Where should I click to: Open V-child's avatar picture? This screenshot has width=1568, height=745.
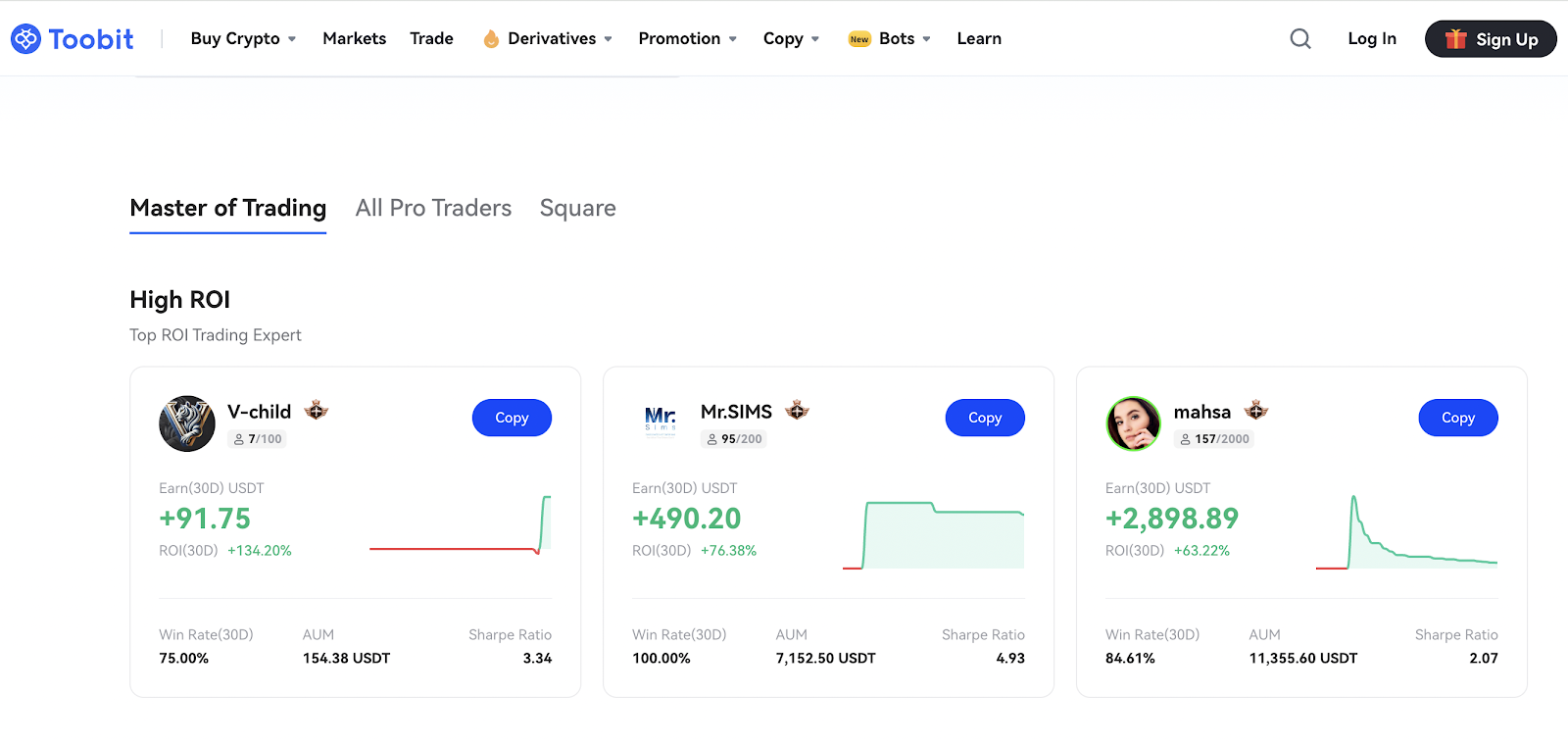pos(187,423)
